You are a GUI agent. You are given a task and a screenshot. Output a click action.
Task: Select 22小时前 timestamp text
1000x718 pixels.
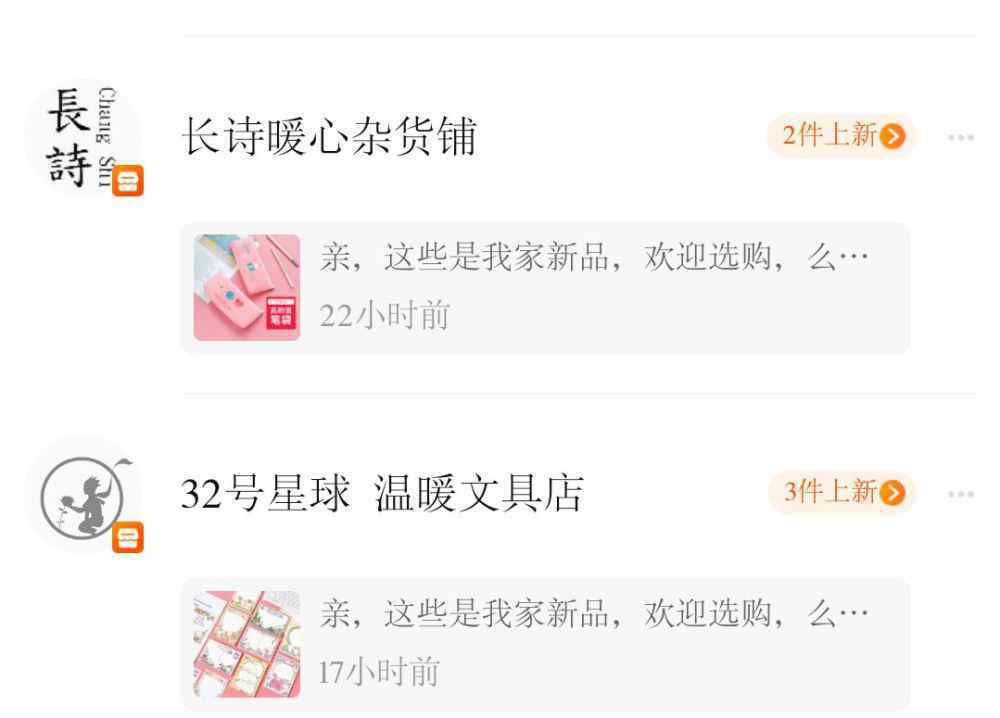pyautogui.click(x=385, y=315)
